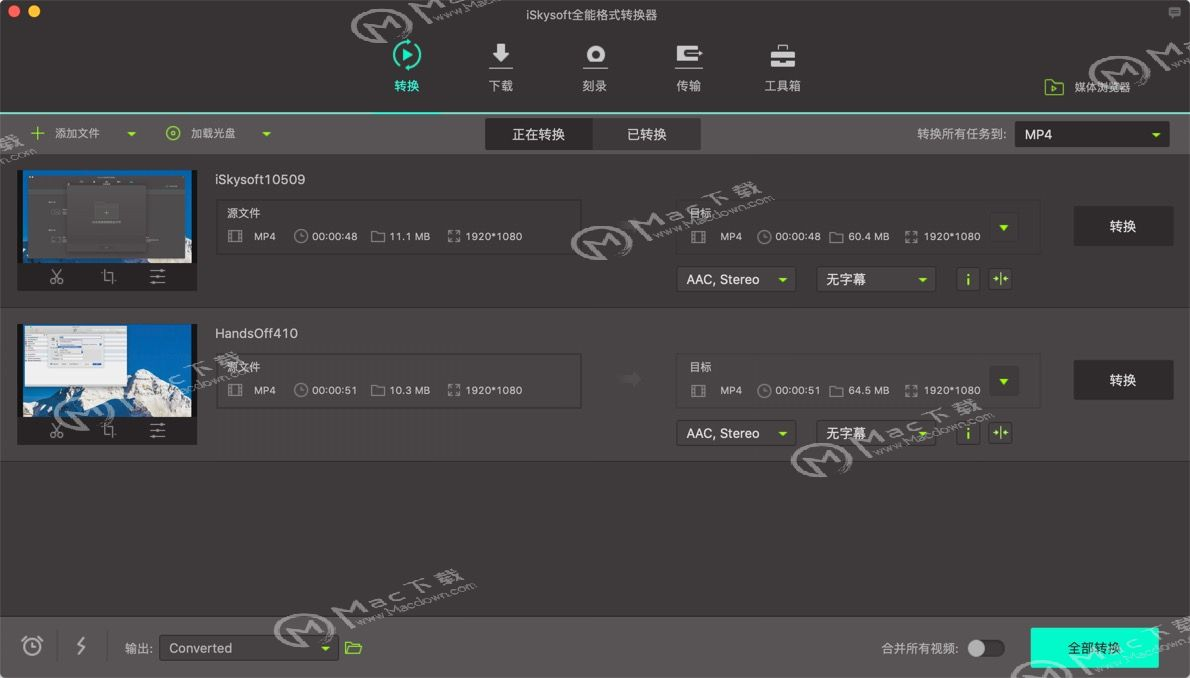Open the 转换 (Convert) section

(x=407, y=66)
